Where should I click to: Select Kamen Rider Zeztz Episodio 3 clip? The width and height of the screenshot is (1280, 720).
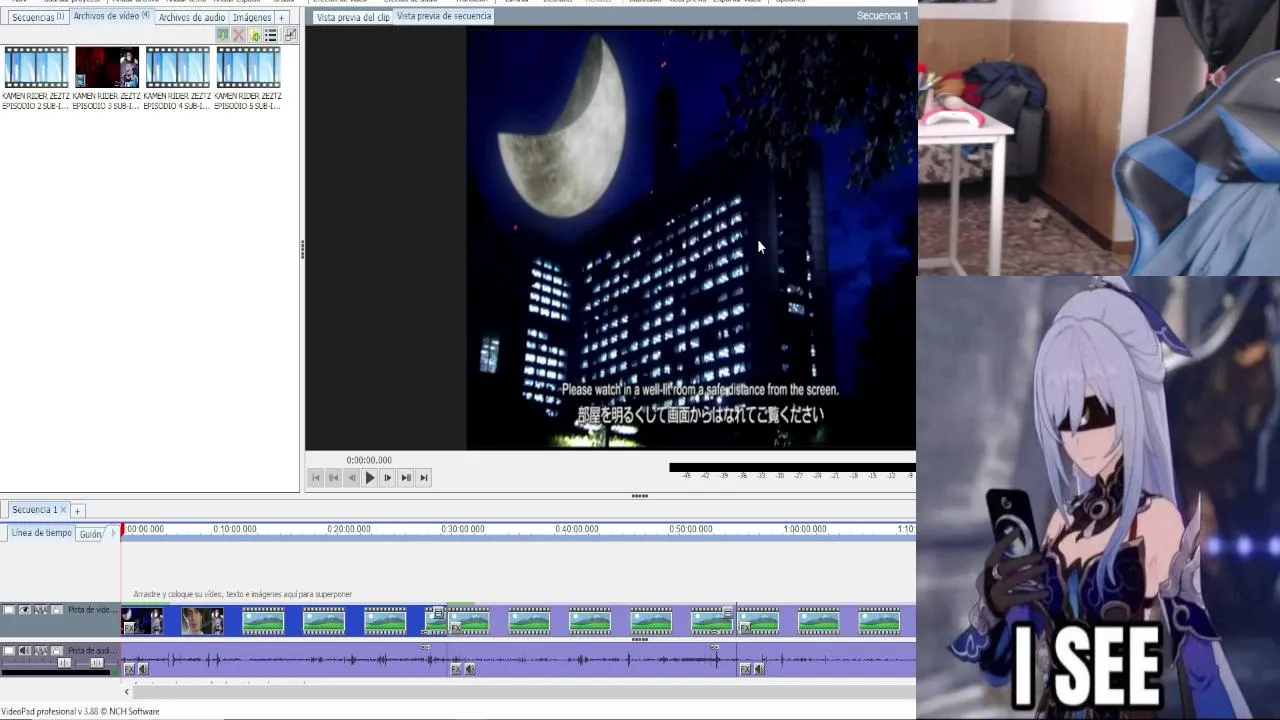[107, 78]
